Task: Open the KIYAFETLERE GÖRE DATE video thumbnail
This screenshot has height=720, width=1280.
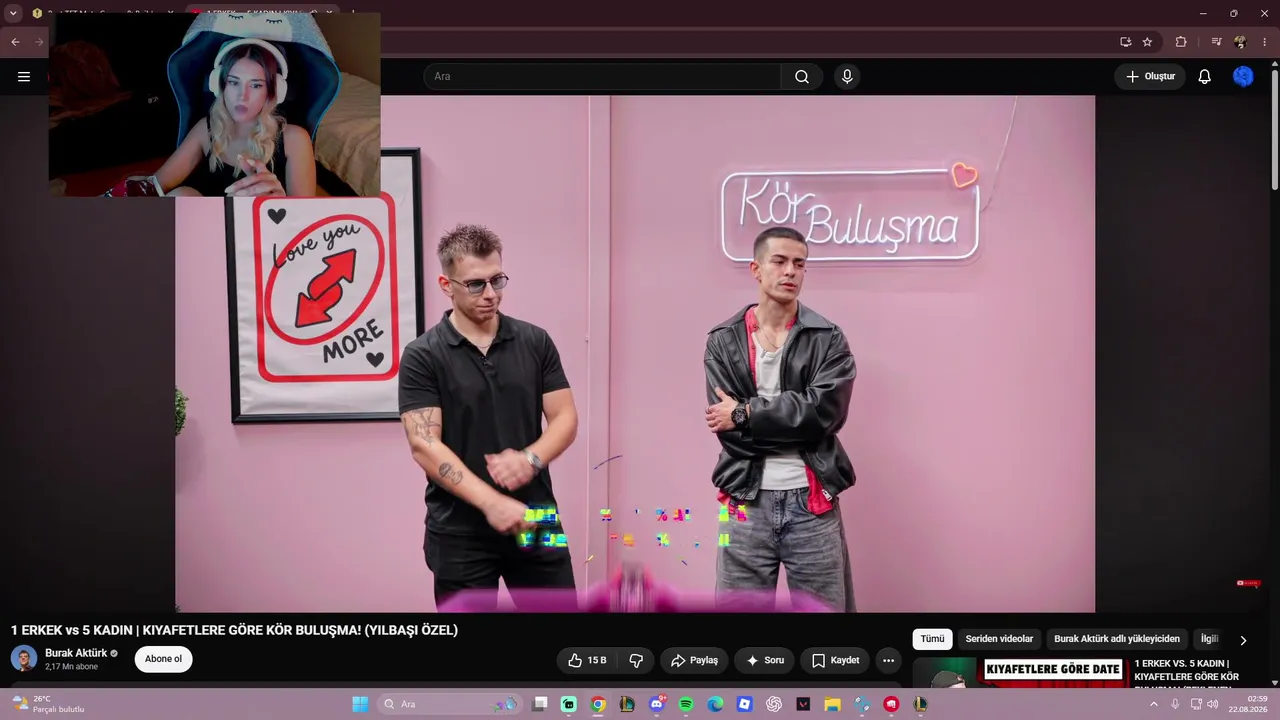Action: (x=1020, y=672)
